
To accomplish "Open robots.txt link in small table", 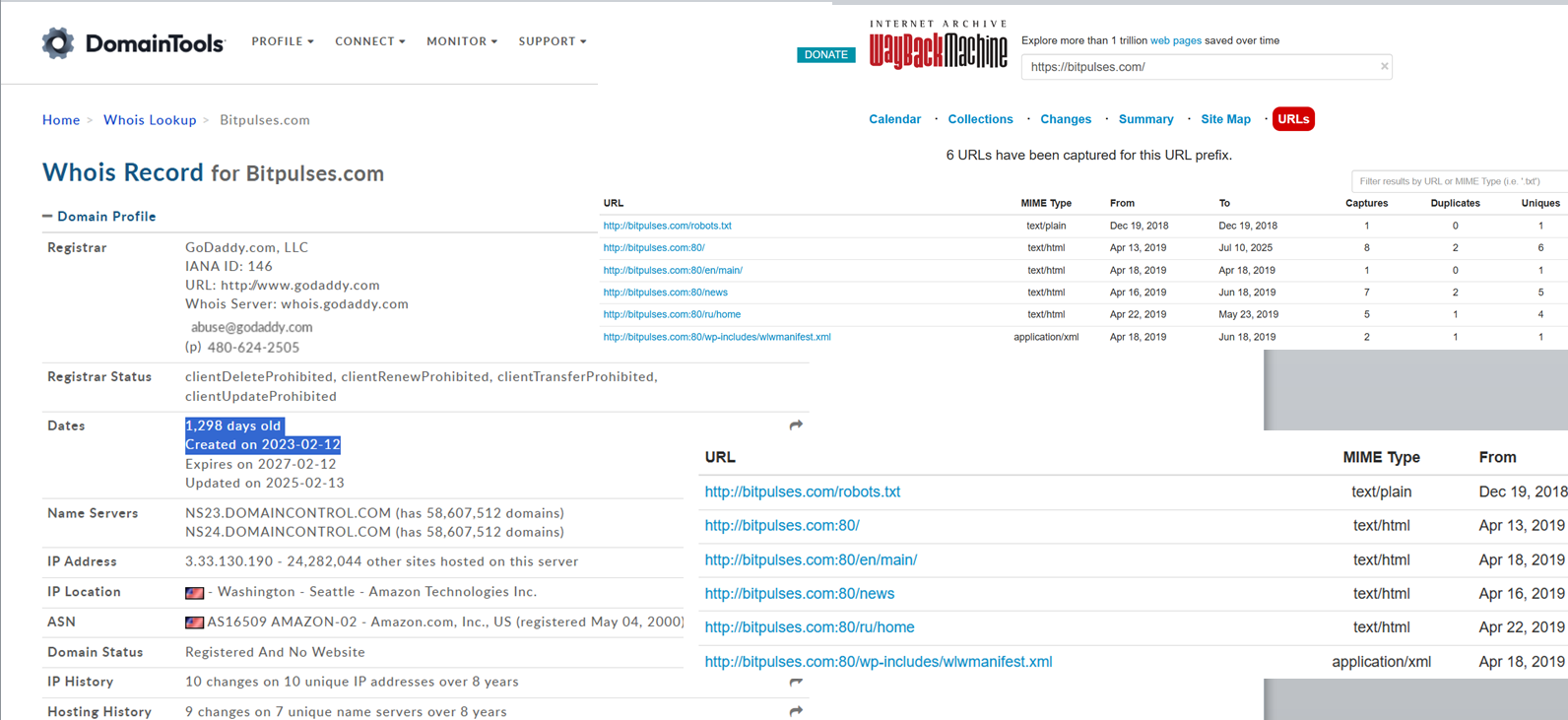I will [x=667, y=226].
